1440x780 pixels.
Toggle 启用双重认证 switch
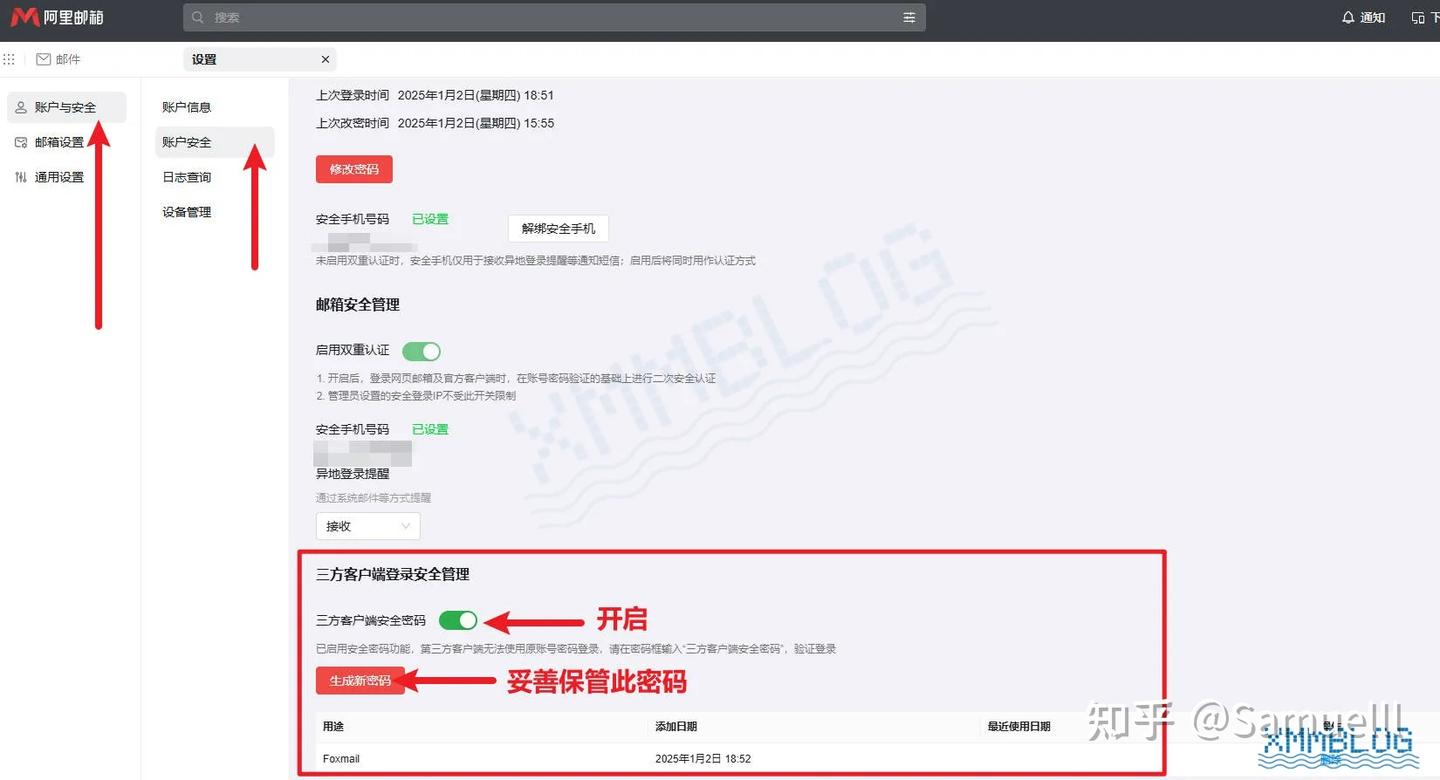421,351
